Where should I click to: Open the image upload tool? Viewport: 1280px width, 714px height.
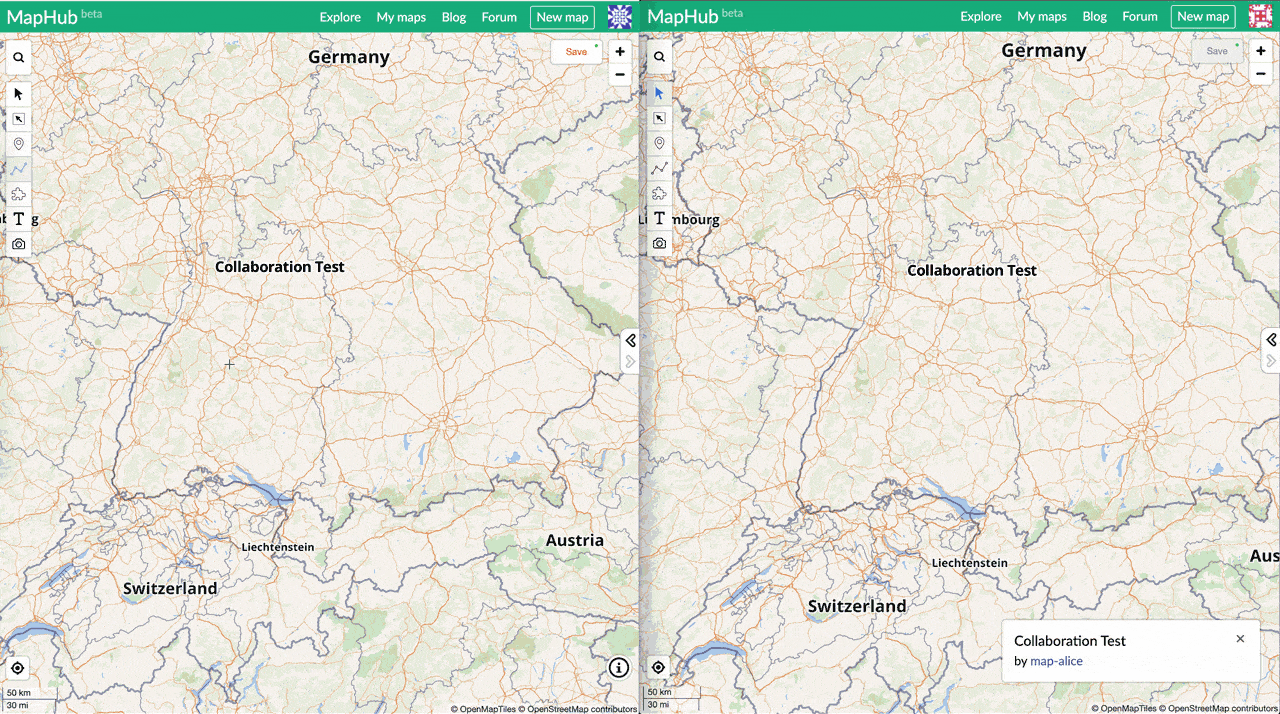(x=18, y=243)
